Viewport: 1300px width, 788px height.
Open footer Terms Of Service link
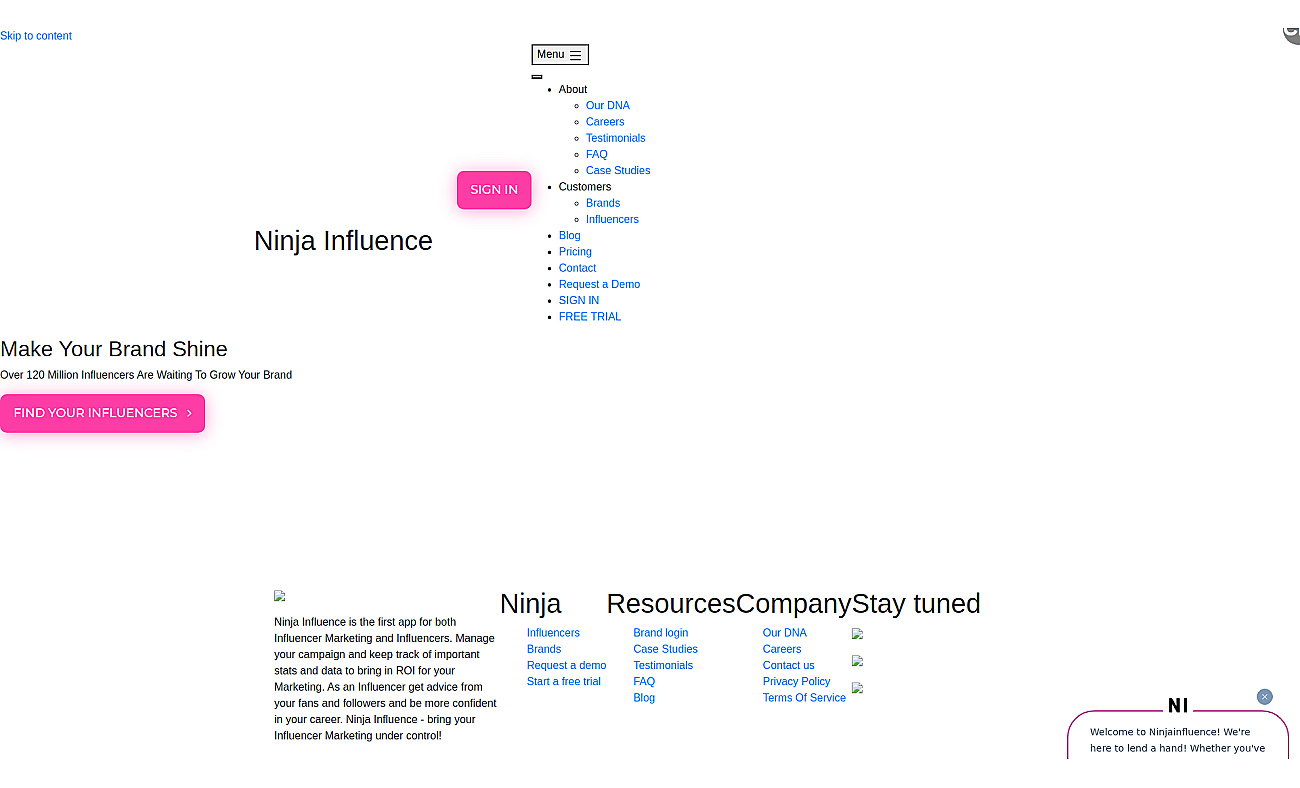804,698
